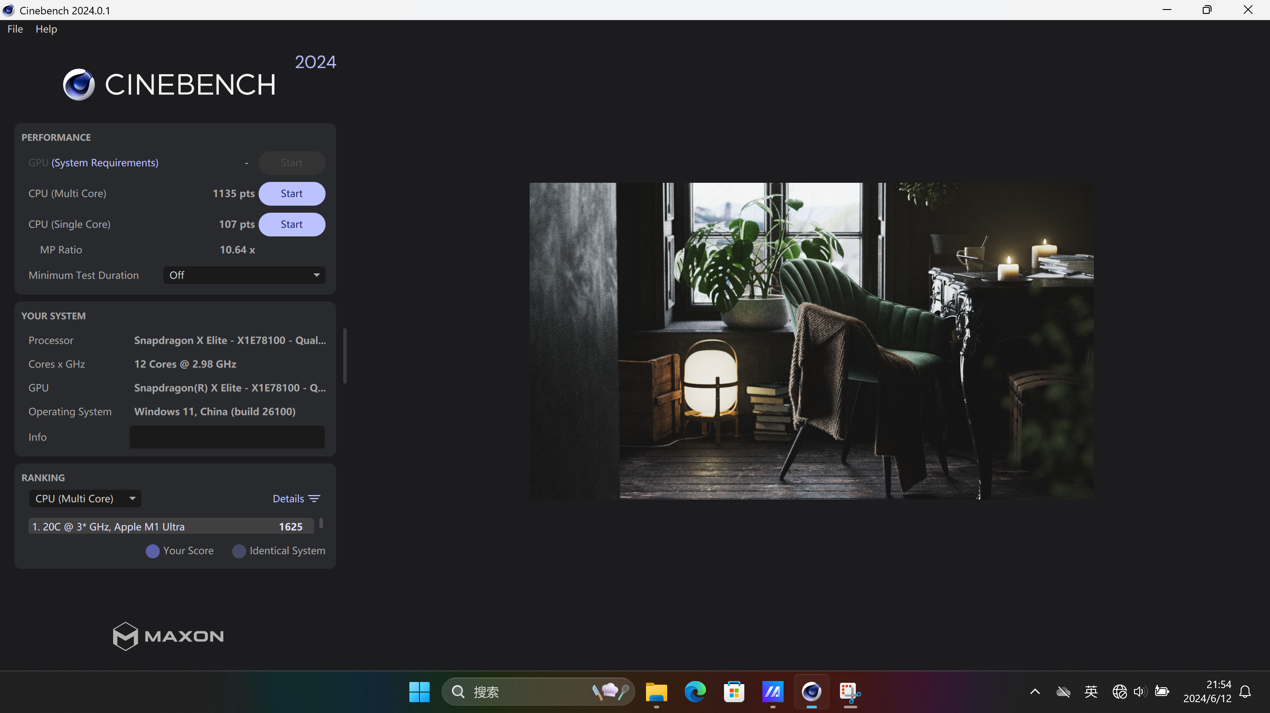Click the ranking list scrollbar
The height and width of the screenshot is (713, 1270).
point(321,524)
